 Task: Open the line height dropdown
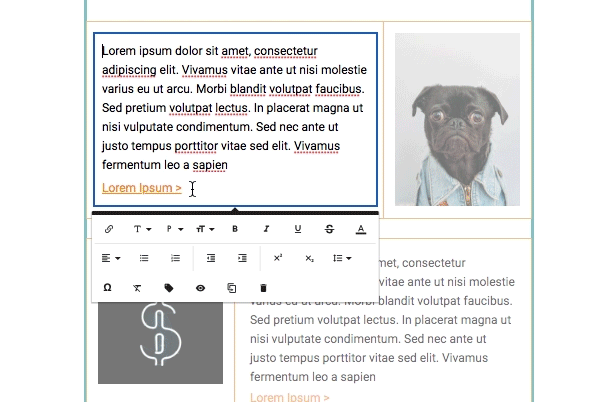(342, 258)
